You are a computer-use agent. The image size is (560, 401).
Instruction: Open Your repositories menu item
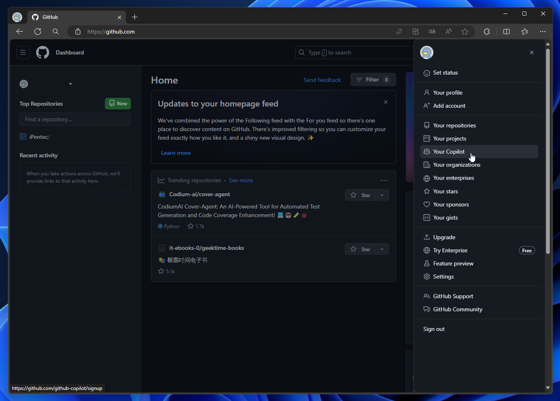click(x=479, y=126)
